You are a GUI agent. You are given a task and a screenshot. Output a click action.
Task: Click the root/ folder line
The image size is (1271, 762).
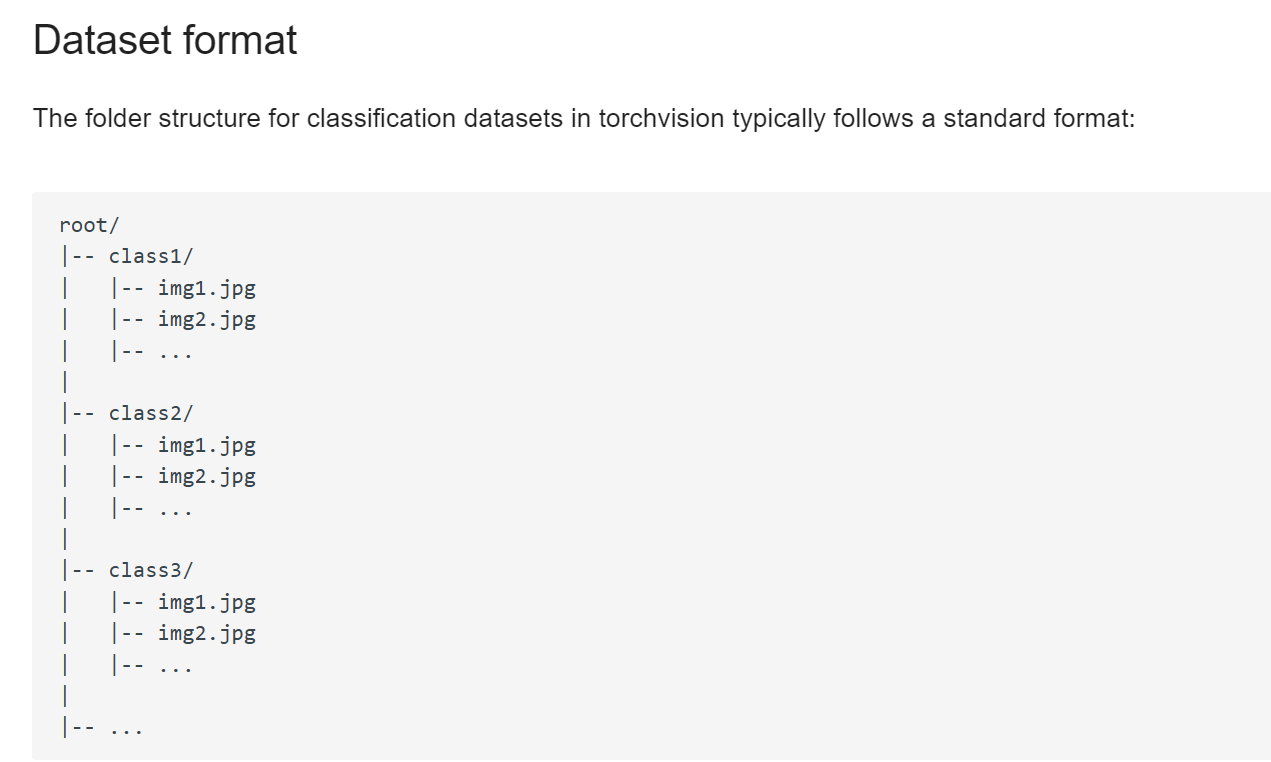[x=89, y=224]
